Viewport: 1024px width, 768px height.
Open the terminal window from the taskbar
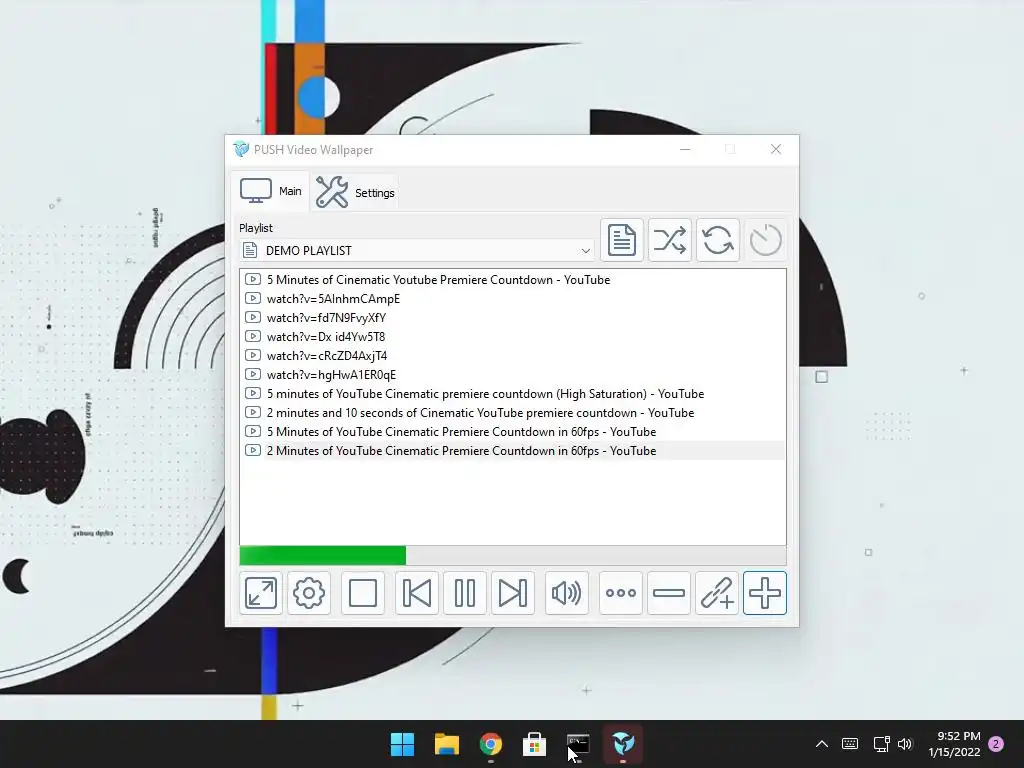[579, 744]
